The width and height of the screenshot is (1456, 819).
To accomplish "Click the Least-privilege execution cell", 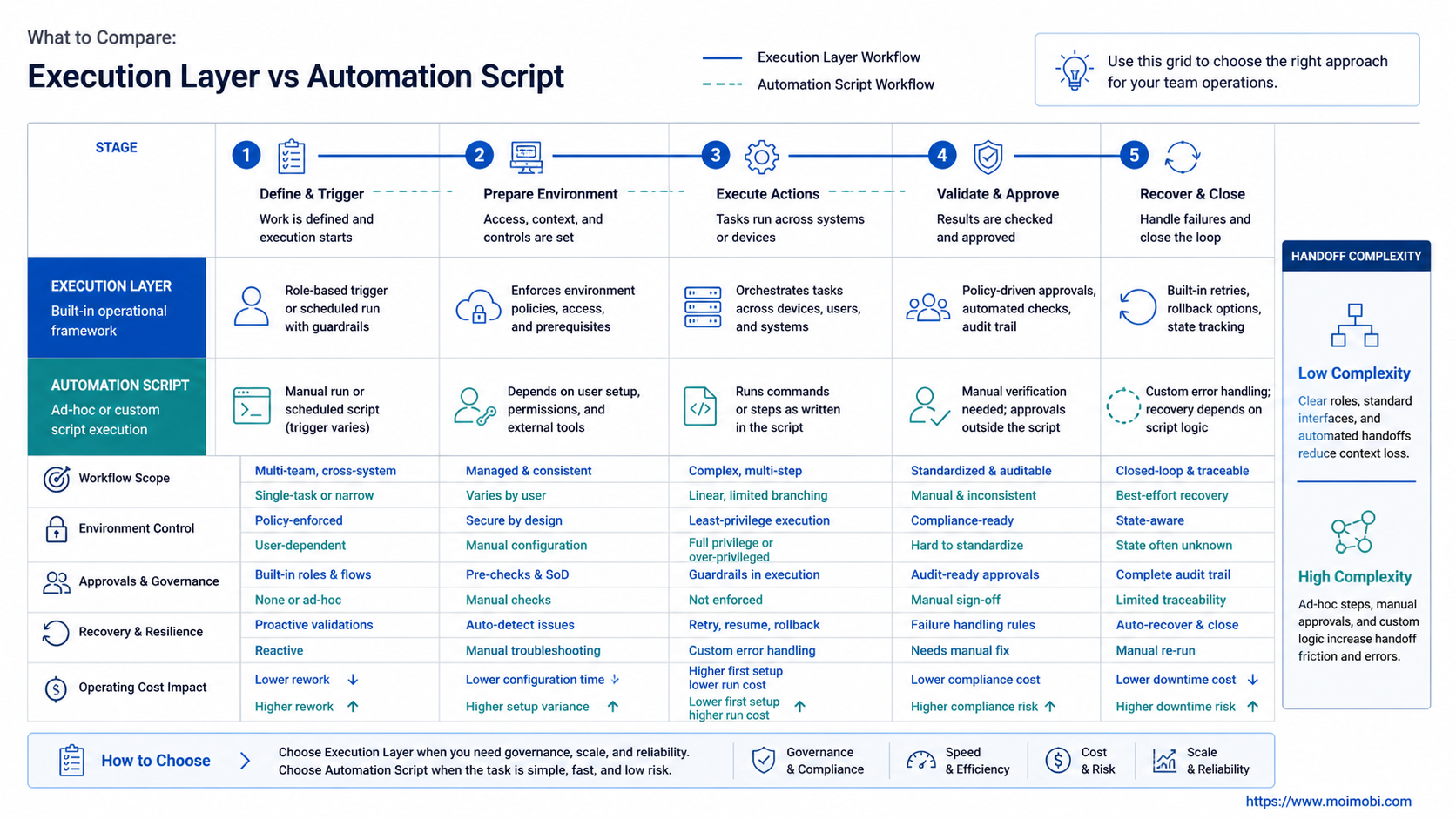I will (x=759, y=520).
